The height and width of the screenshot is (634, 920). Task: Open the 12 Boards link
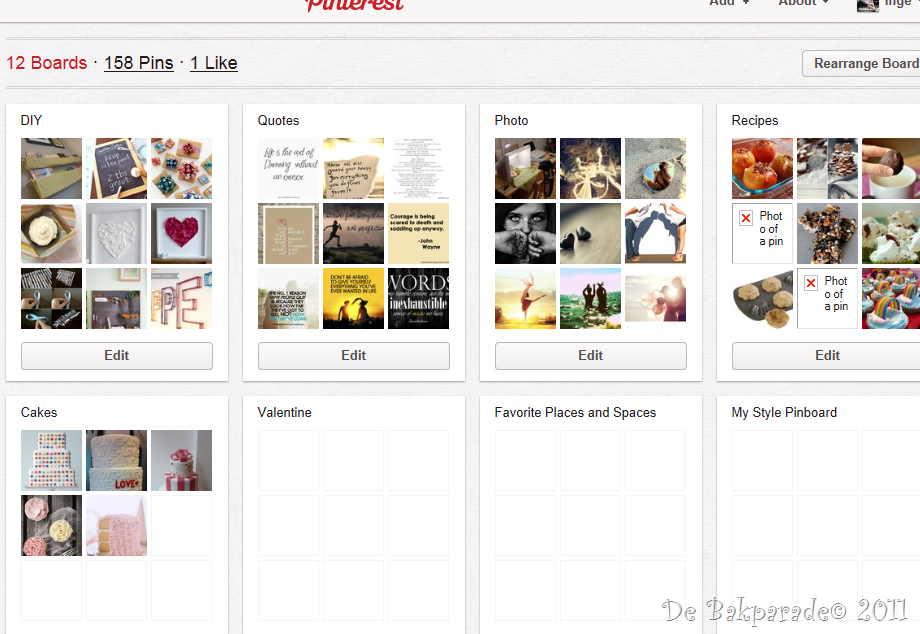pos(46,63)
